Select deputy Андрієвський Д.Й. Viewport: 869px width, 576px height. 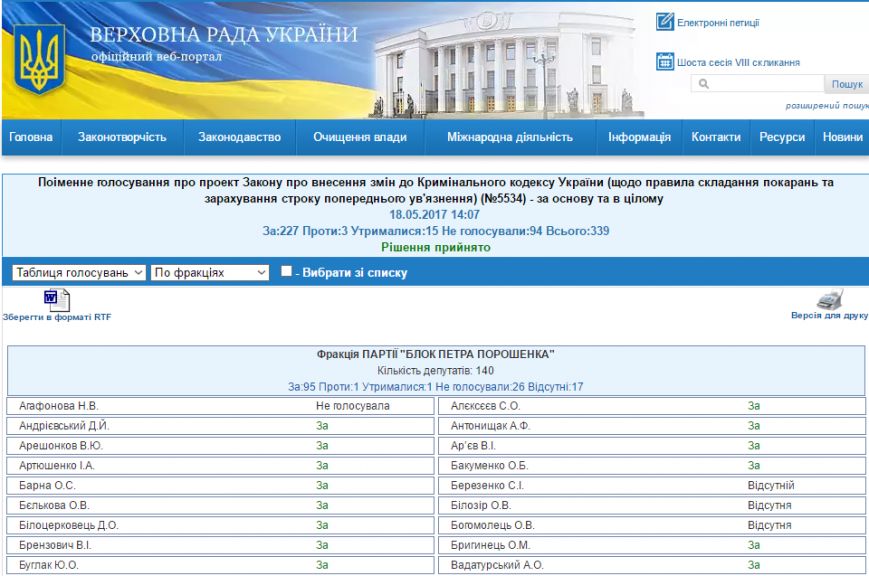(64, 426)
